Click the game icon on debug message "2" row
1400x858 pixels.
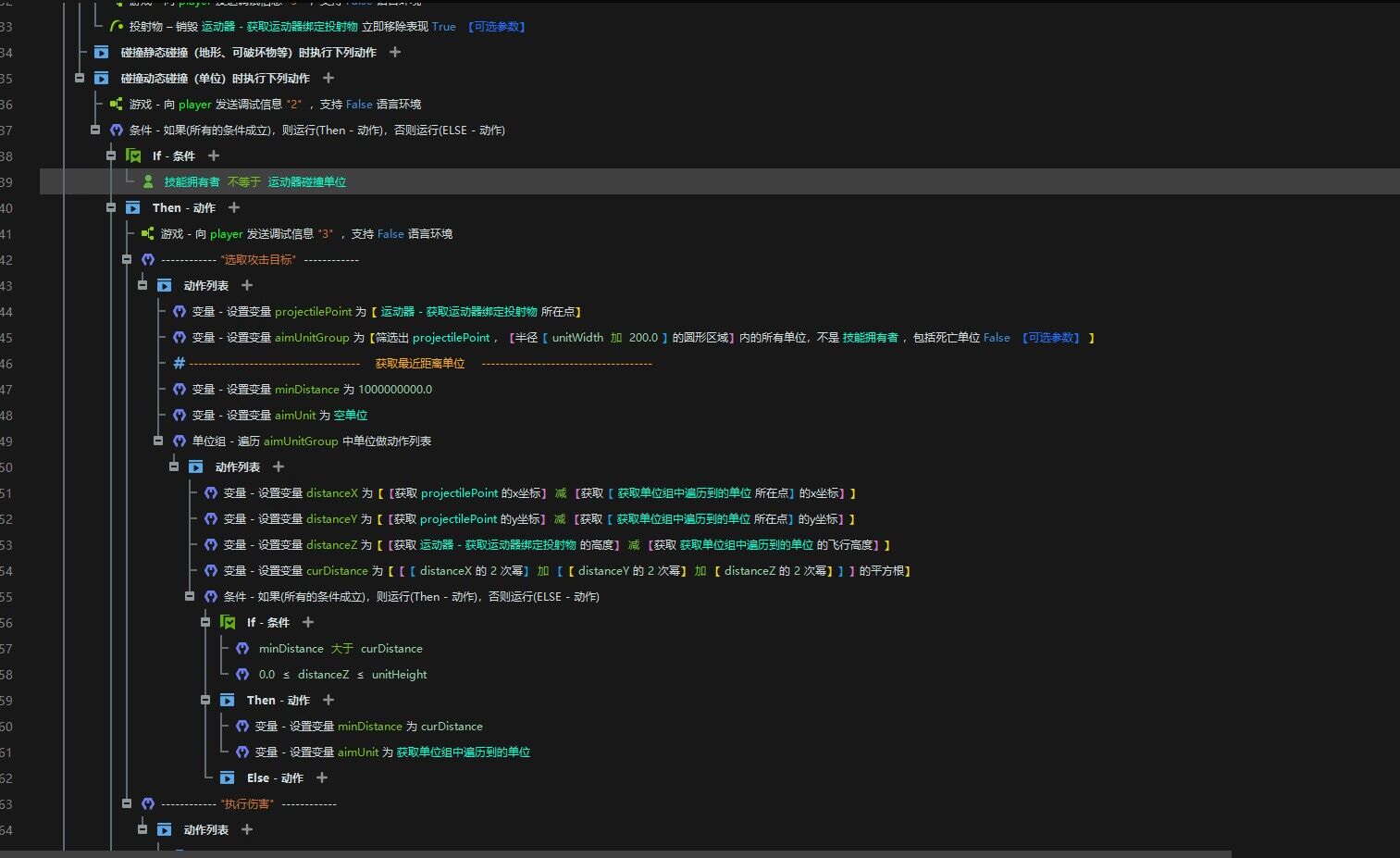coord(117,104)
